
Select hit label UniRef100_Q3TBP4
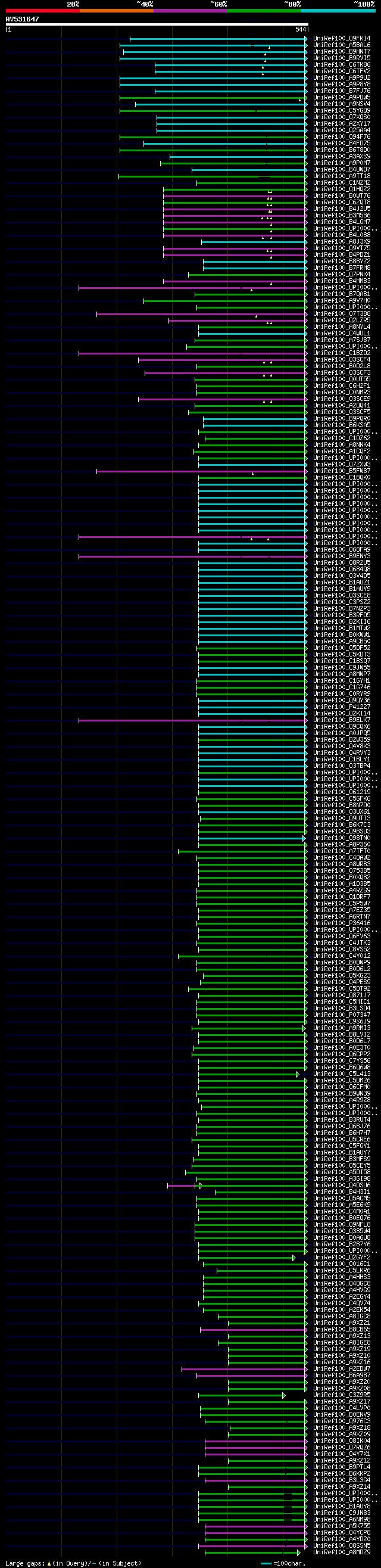(342, 766)
